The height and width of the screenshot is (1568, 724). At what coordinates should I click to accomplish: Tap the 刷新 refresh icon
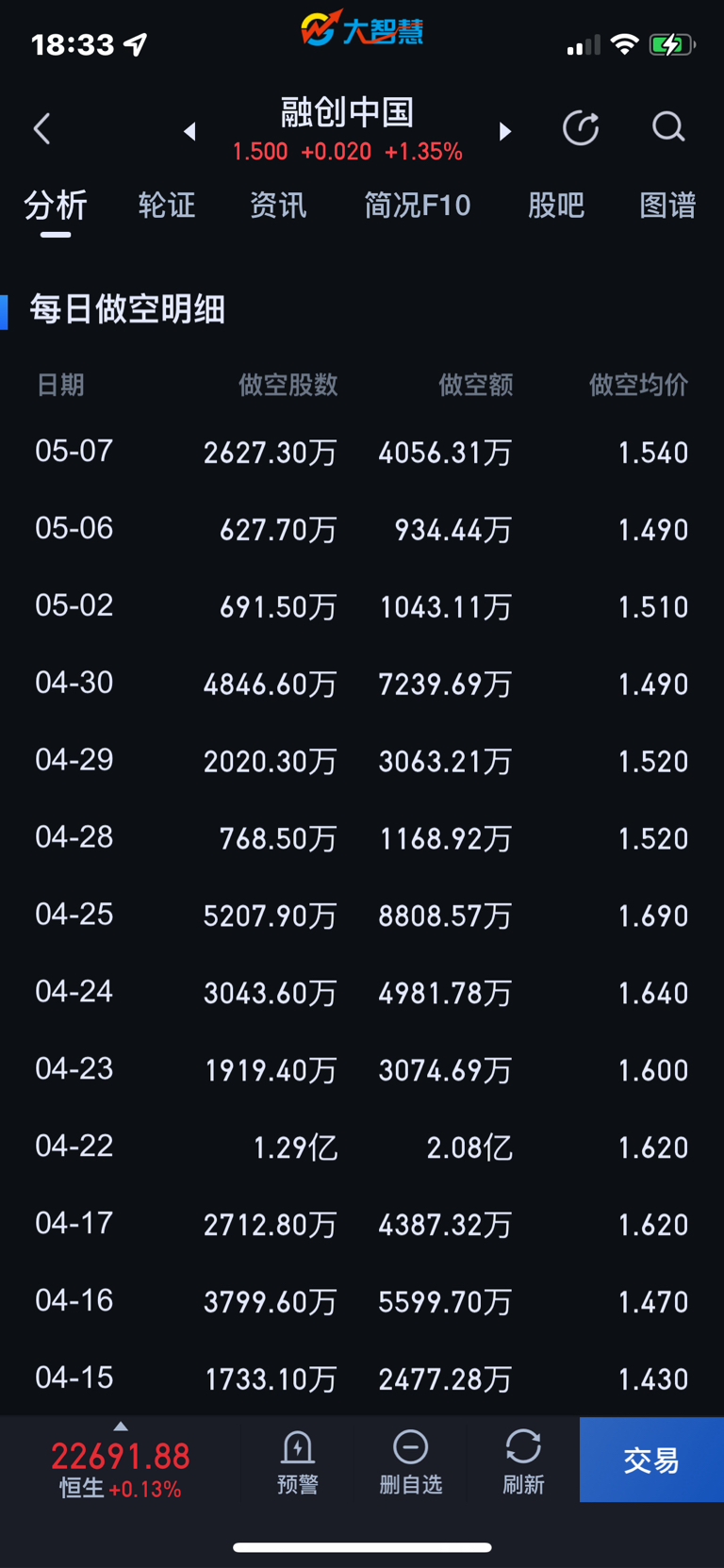click(x=523, y=1461)
